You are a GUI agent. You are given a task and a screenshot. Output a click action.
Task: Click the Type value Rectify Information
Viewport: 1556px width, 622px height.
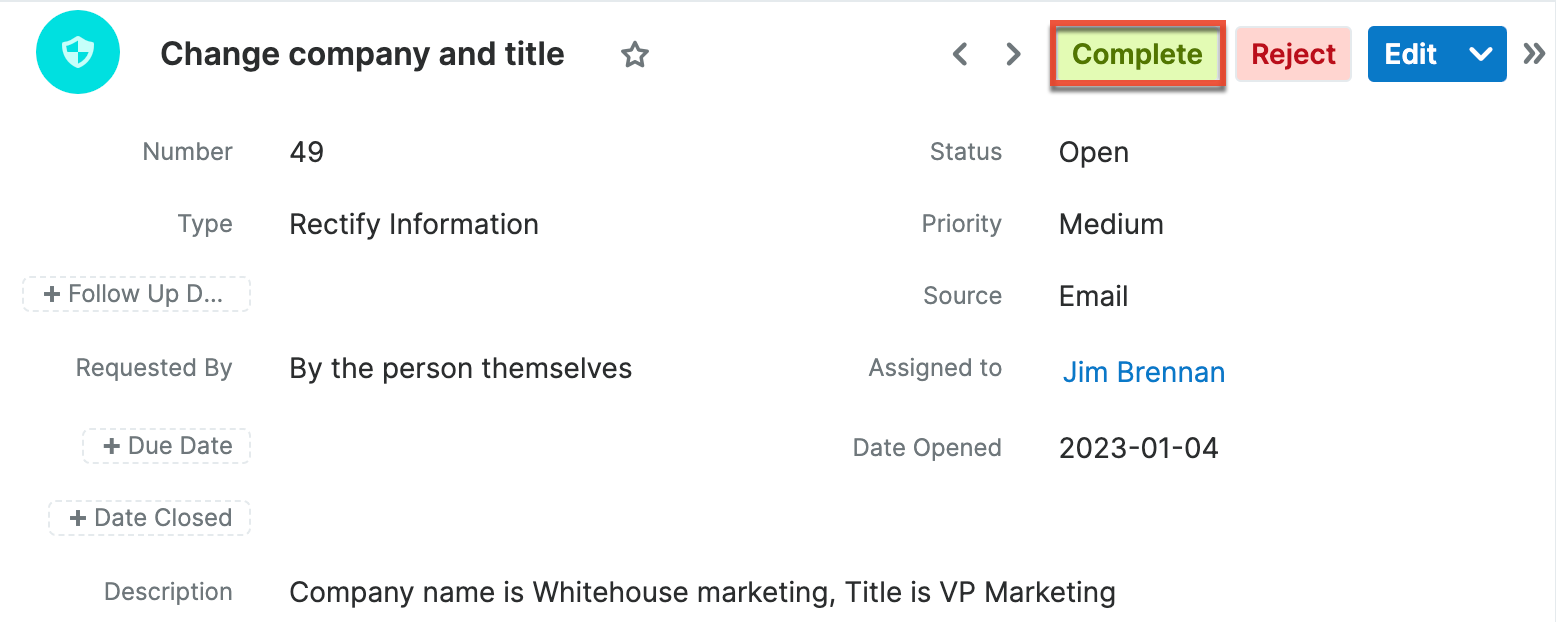coord(414,224)
